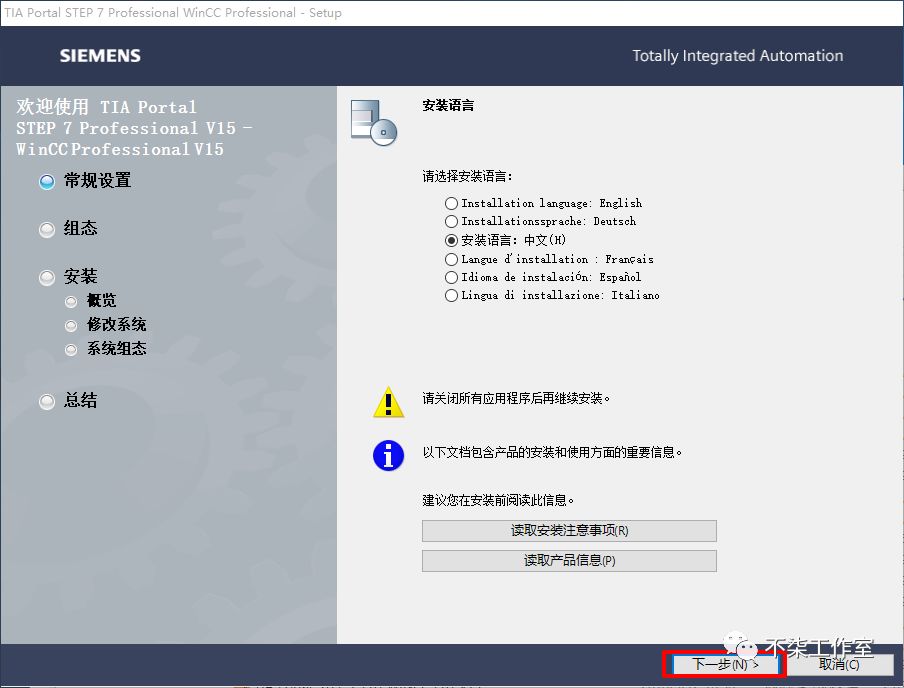Select Français installation language option
Screen dimensions: 904x688
tap(451, 260)
